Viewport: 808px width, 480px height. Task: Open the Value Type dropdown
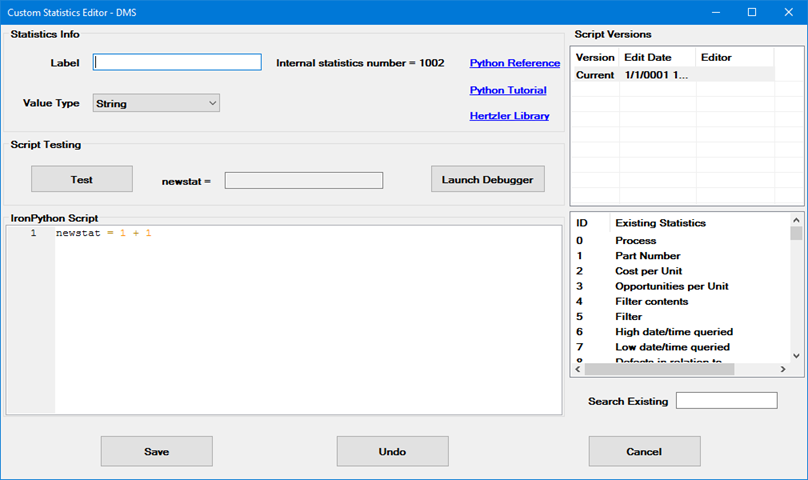tap(156, 103)
